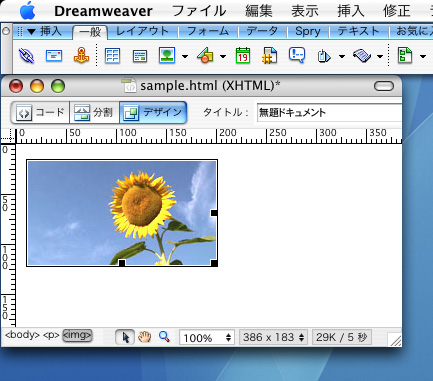Switch to the 一般 tab

(x=90, y=32)
